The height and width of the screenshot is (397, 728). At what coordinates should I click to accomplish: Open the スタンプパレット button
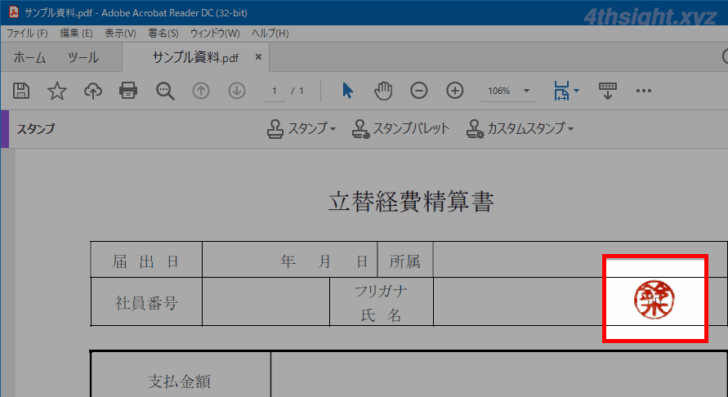coord(401,129)
